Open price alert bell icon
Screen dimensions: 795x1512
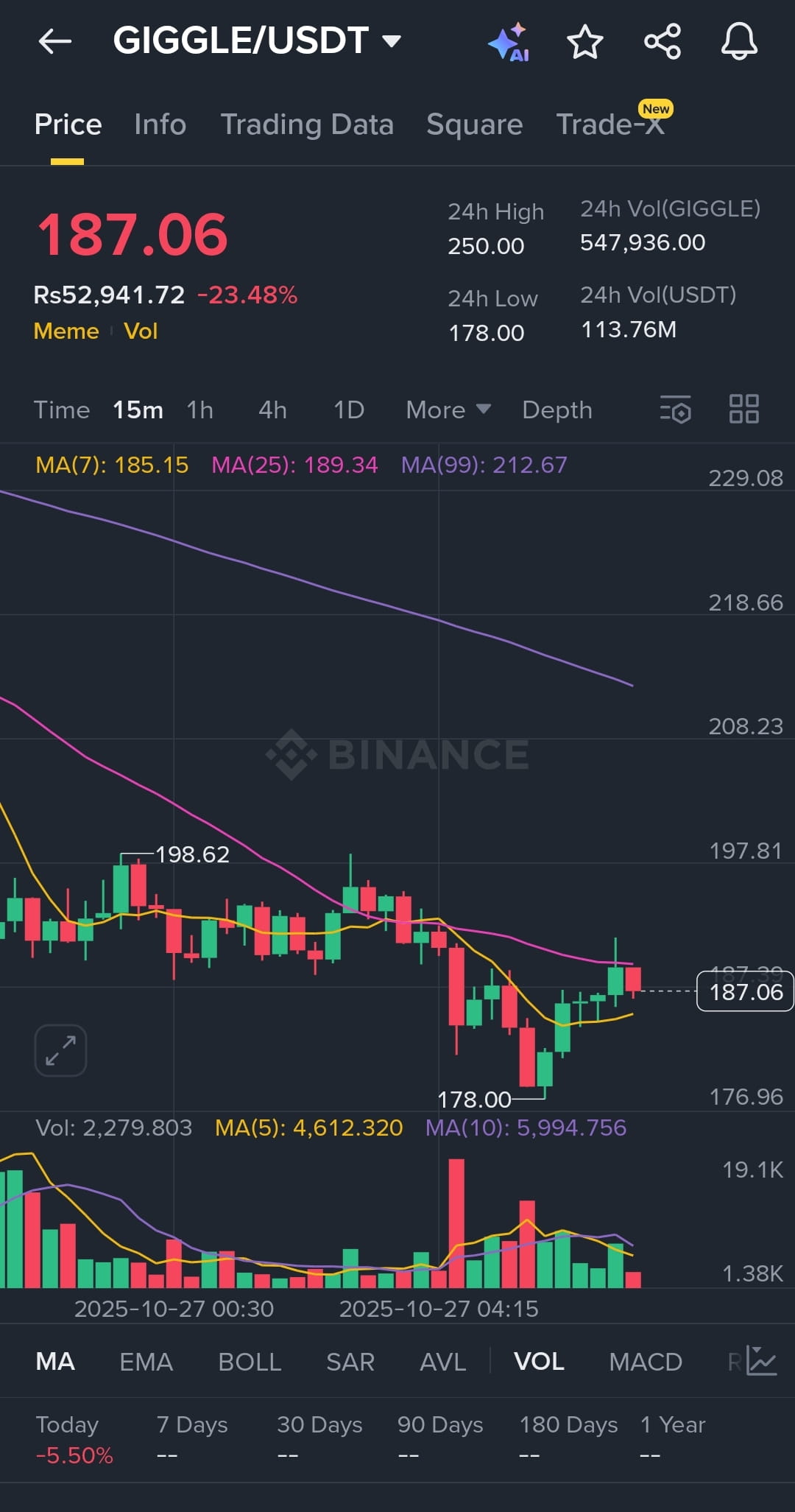click(x=739, y=41)
